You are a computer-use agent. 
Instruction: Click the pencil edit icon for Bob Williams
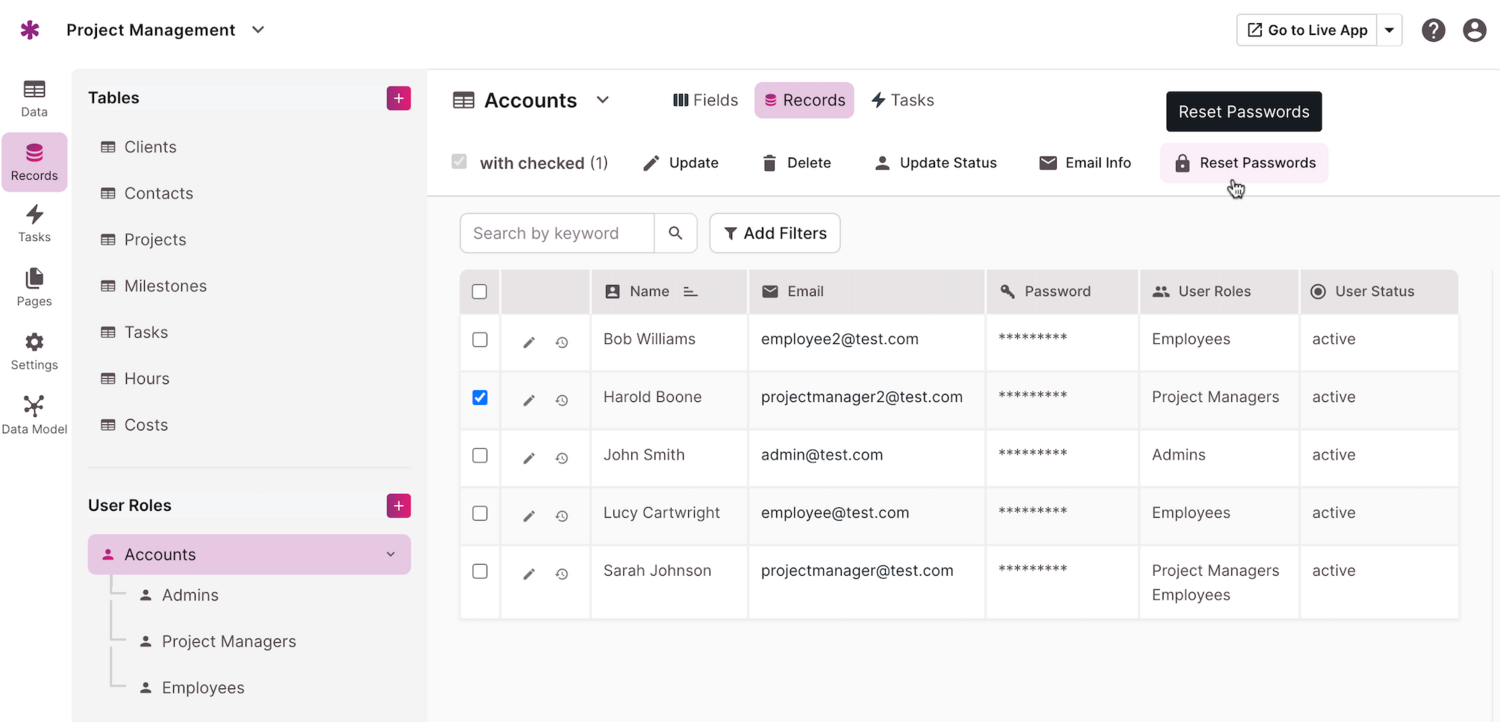click(529, 343)
